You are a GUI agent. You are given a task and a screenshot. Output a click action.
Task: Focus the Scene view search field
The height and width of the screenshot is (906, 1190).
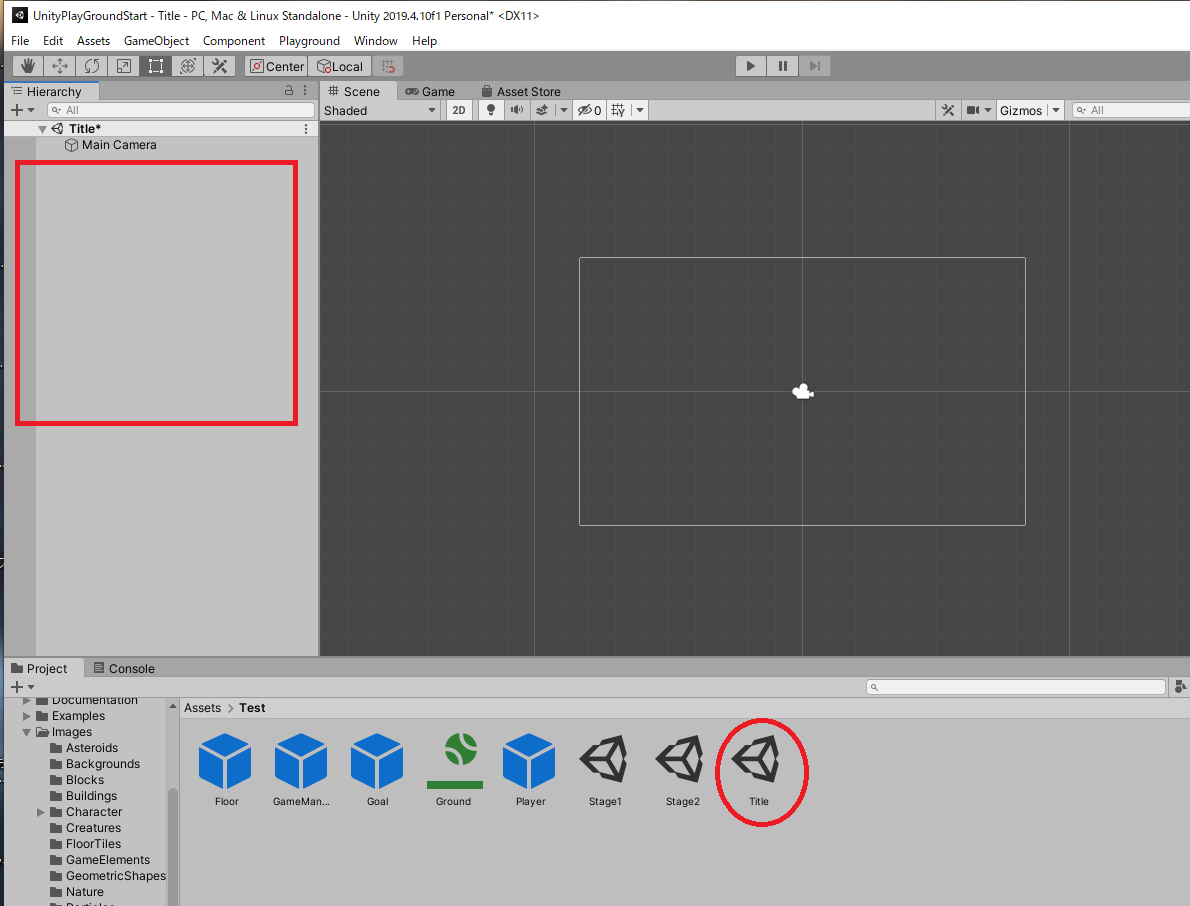pyautogui.click(x=1131, y=111)
